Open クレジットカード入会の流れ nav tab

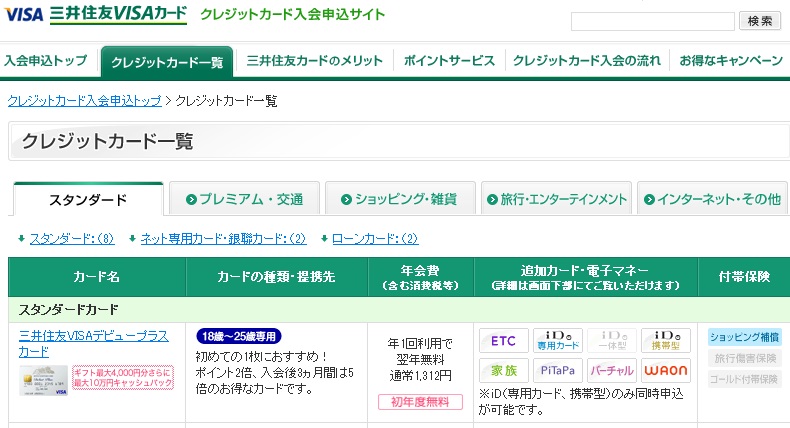(x=586, y=61)
